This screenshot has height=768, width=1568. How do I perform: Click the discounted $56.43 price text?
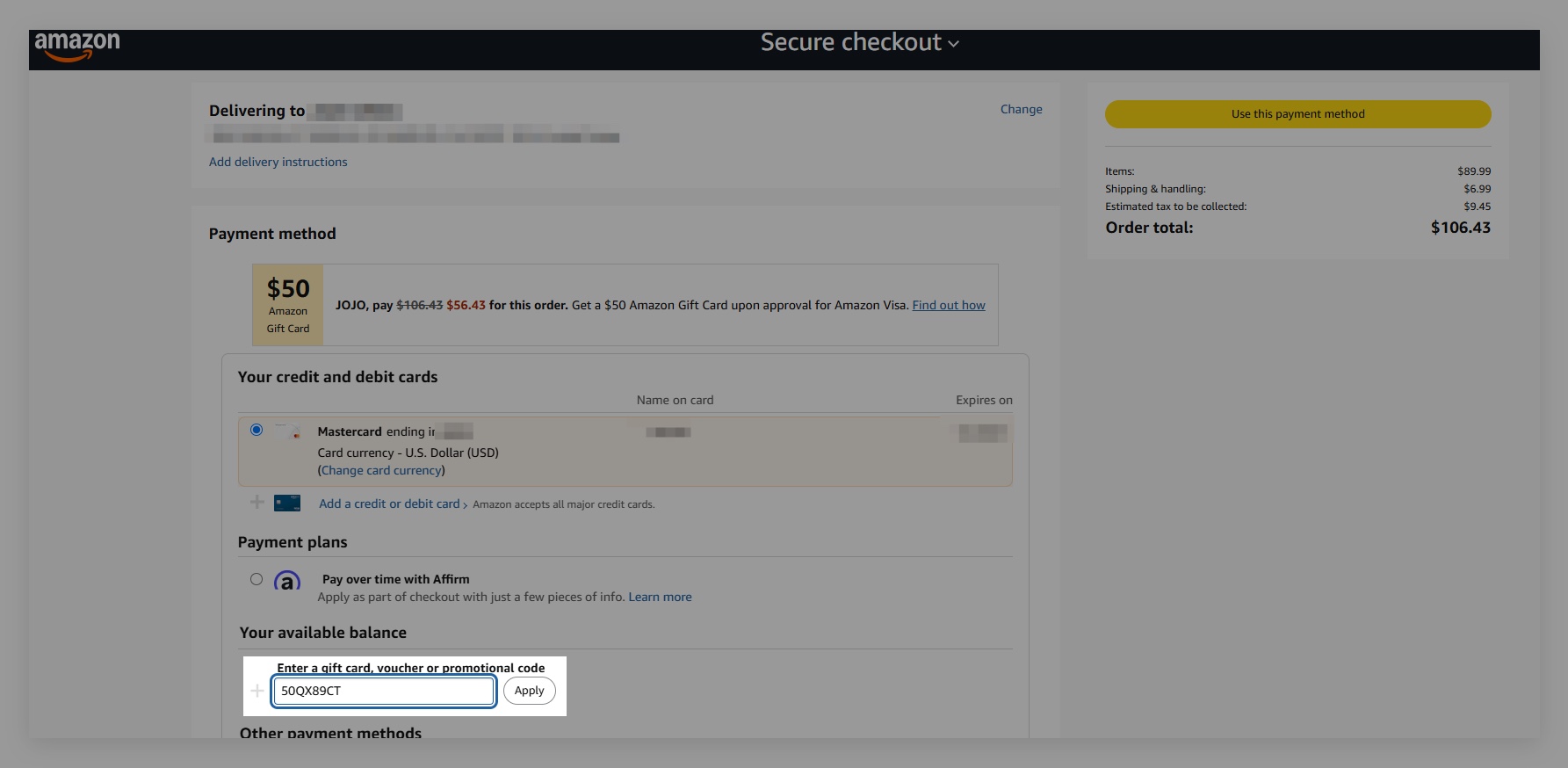[466, 305]
